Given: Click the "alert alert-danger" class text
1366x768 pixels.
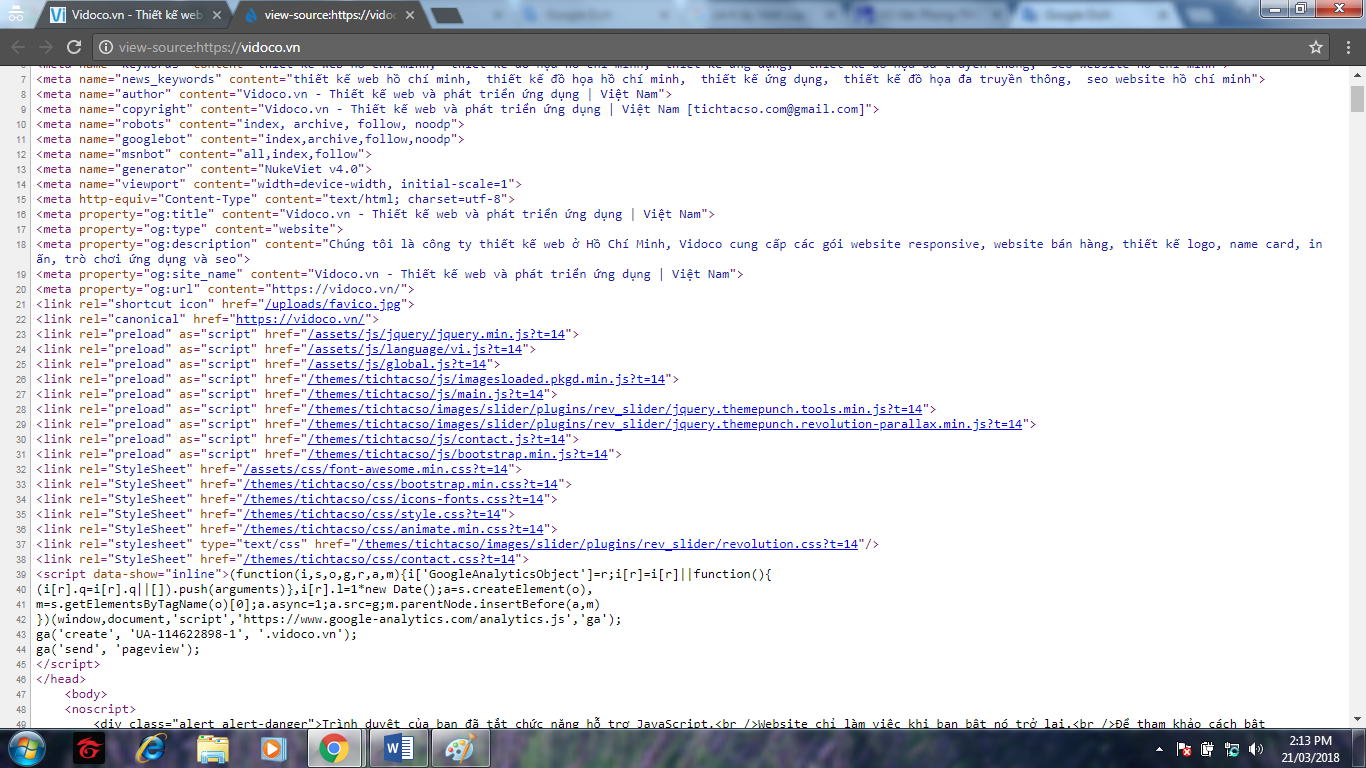Looking at the screenshot, I should (x=241, y=724).
